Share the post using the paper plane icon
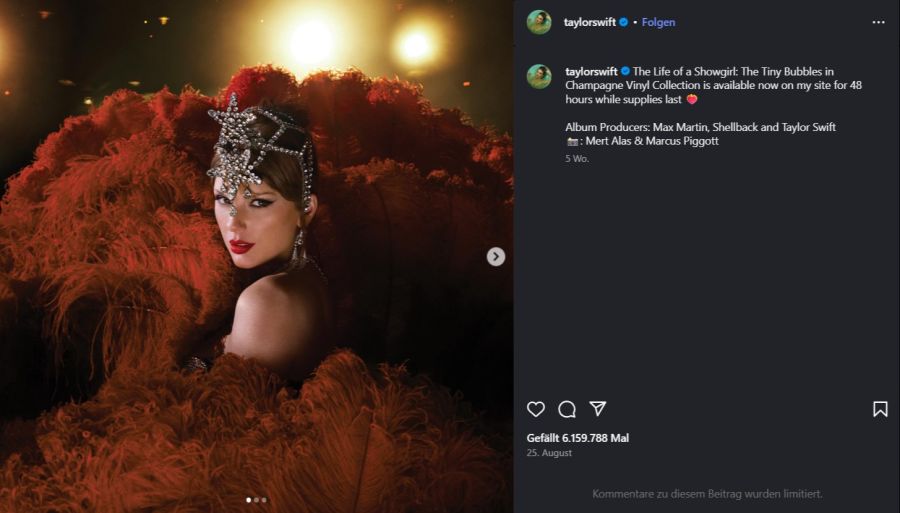Image resolution: width=900 pixels, height=513 pixels. click(597, 409)
